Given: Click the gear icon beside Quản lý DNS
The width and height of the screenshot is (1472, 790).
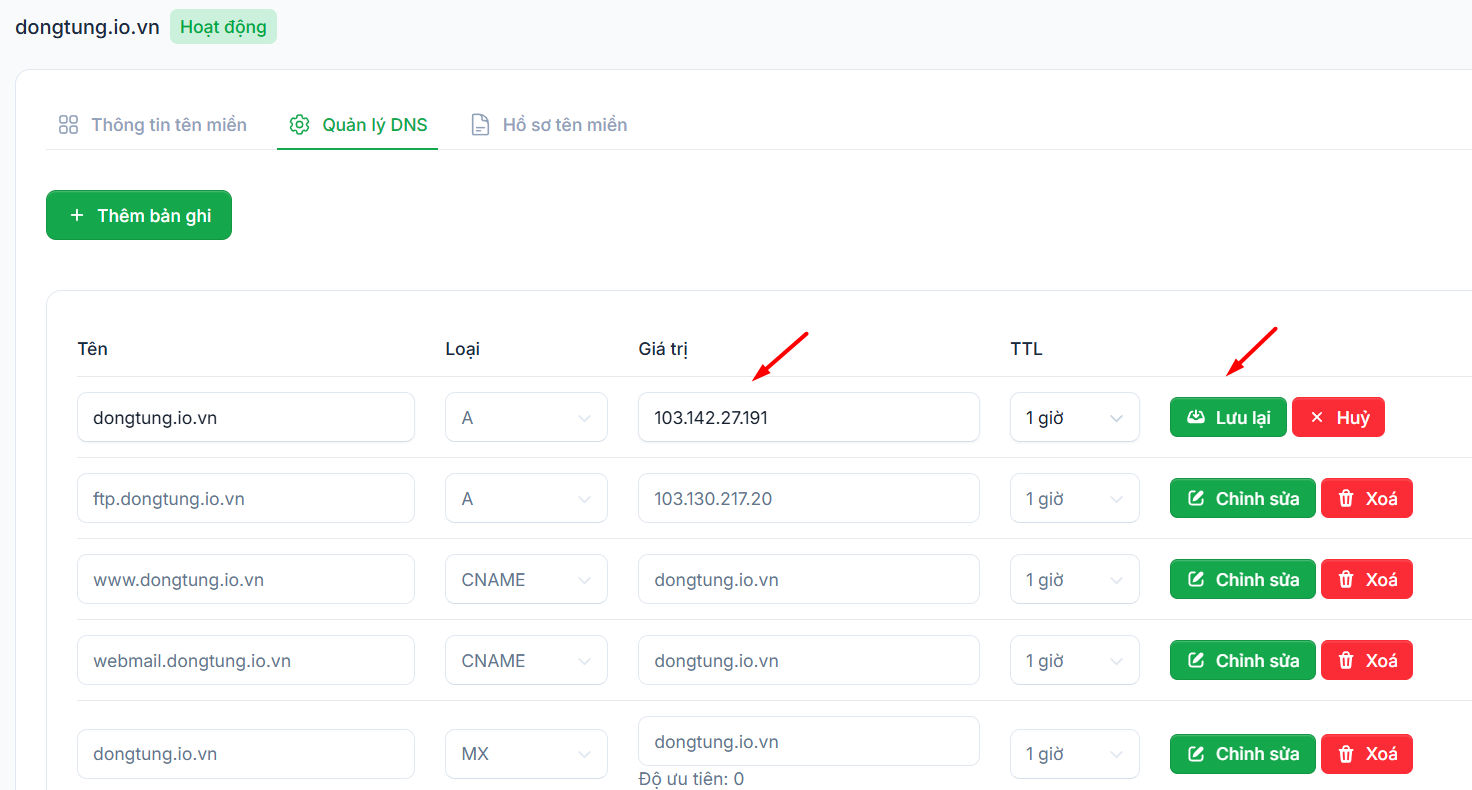Looking at the screenshot, I should click(x=299, y=125).
